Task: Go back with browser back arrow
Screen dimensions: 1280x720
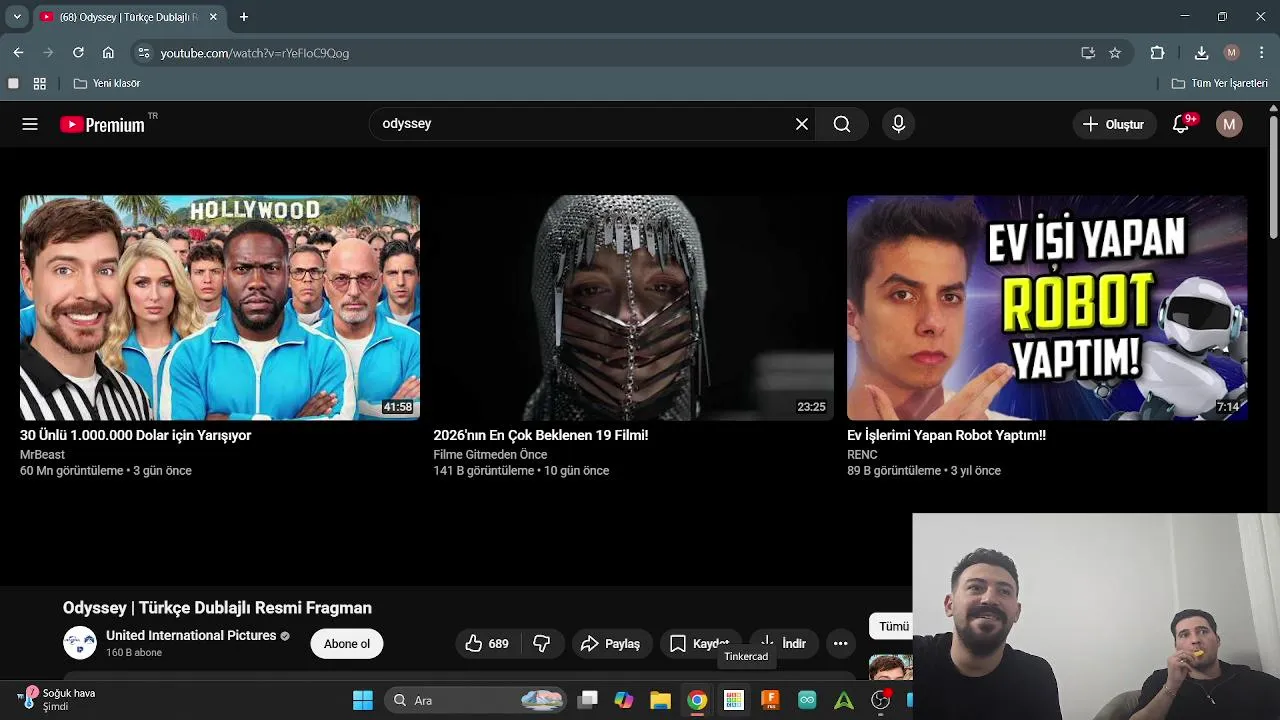Action: pyautogui.click(x=18, y=53)
